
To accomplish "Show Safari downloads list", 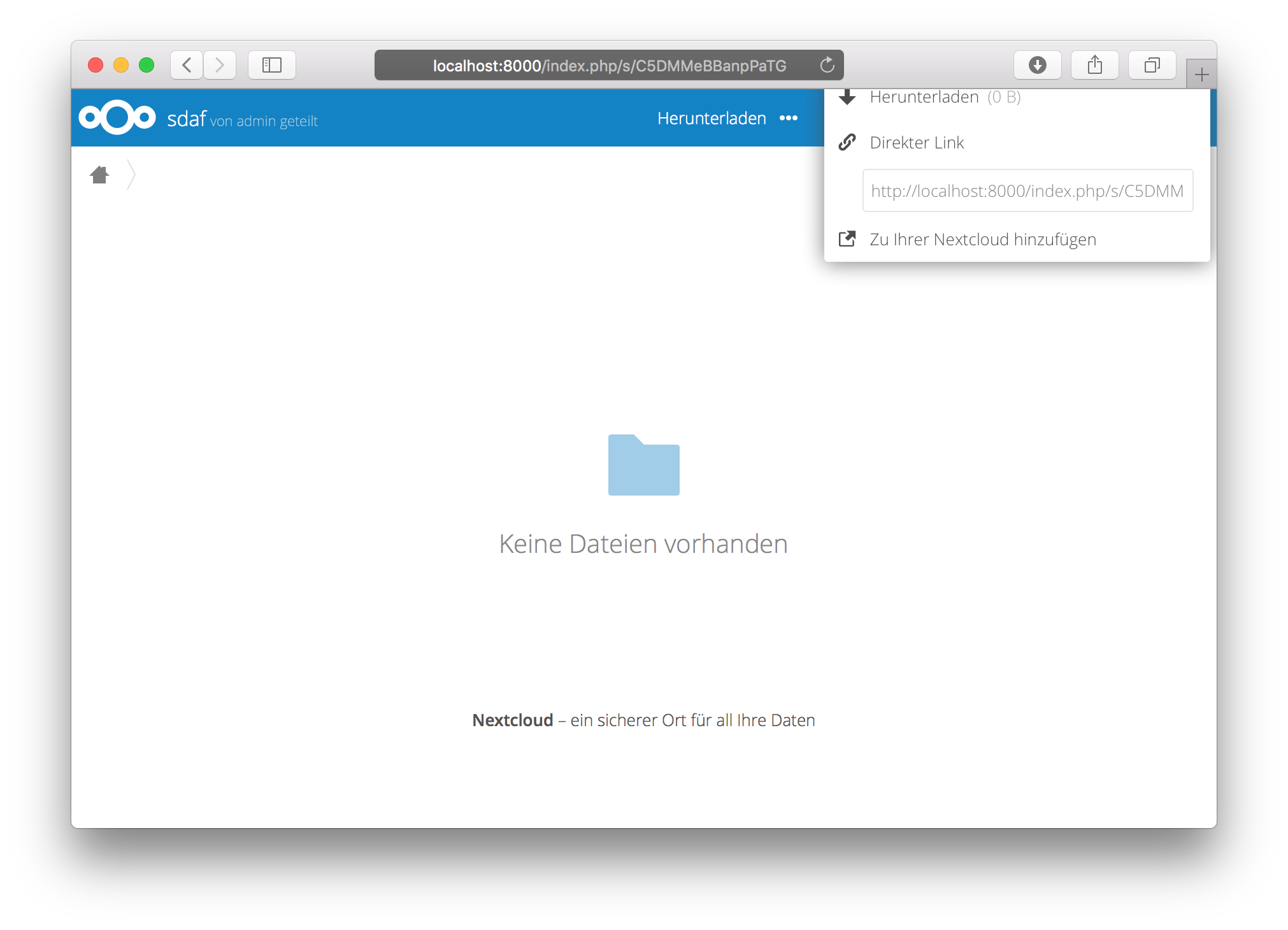I will point(1037,65).
